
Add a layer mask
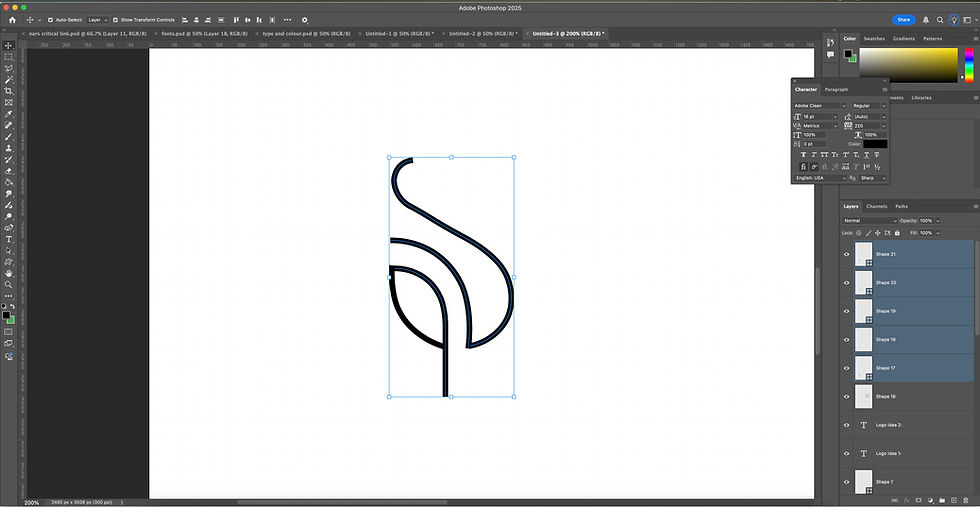coord(918,500)
